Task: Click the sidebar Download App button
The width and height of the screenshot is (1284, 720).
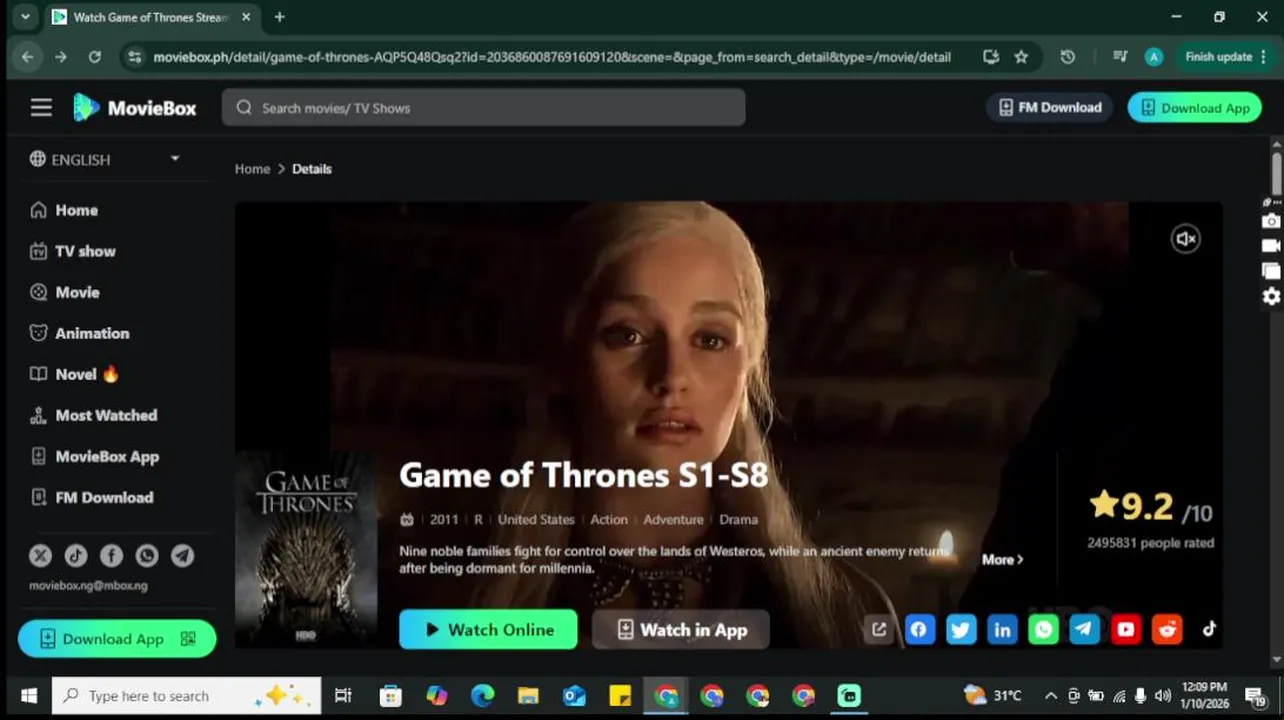Action: [x=117, y=639]
